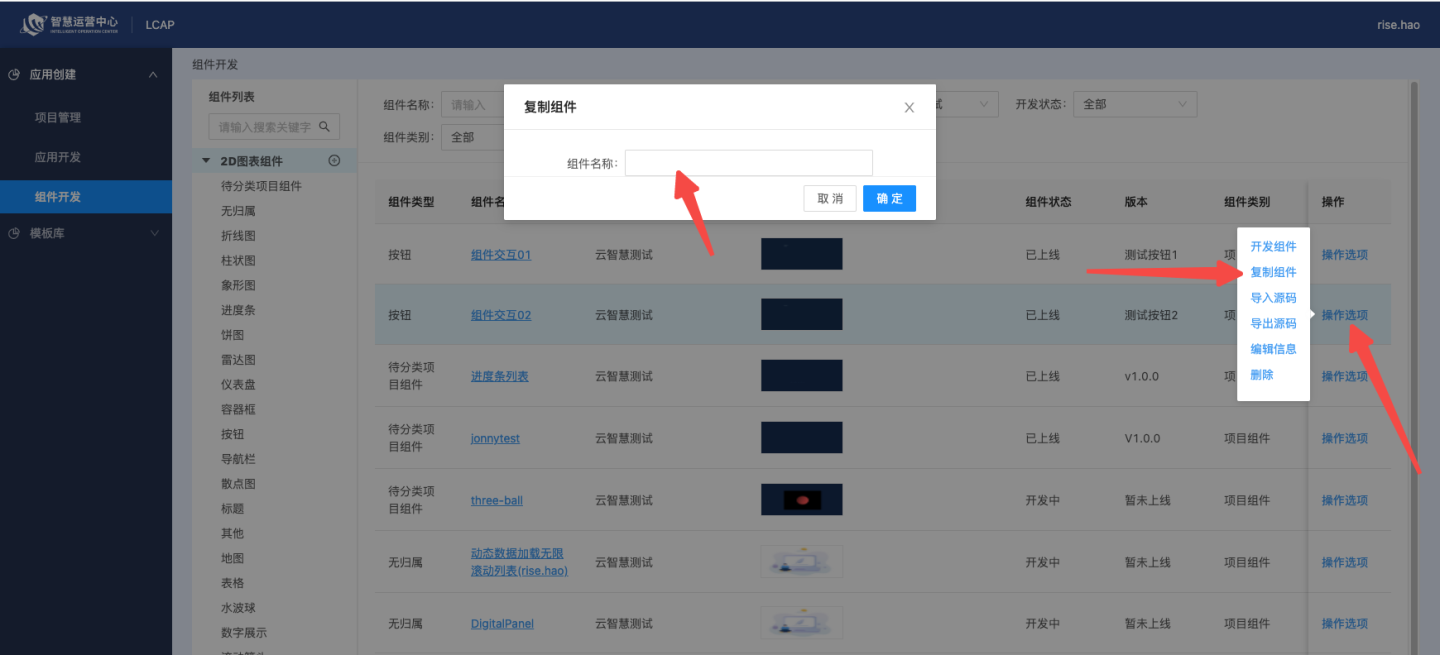The width and height of the screenshot is (1440, 655).
Task: Collapse the 2D图表组件 tree triangle
Action: [206, 160]
